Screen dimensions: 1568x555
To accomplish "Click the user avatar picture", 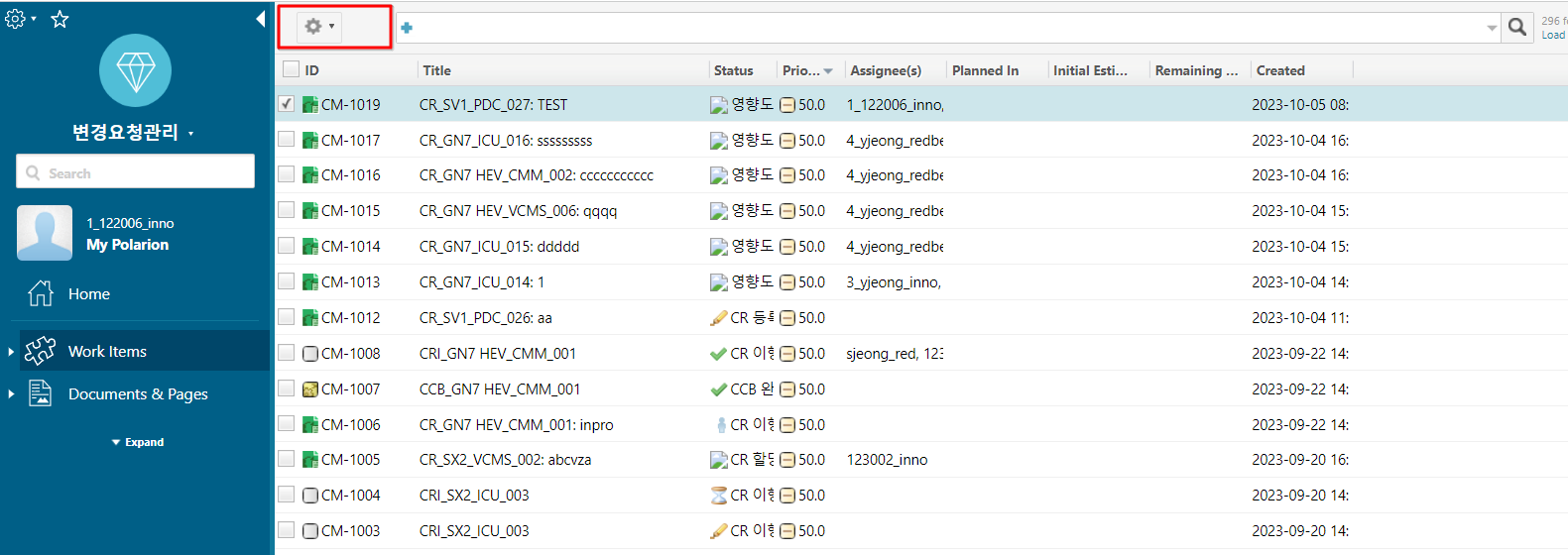I will point(45,233).
